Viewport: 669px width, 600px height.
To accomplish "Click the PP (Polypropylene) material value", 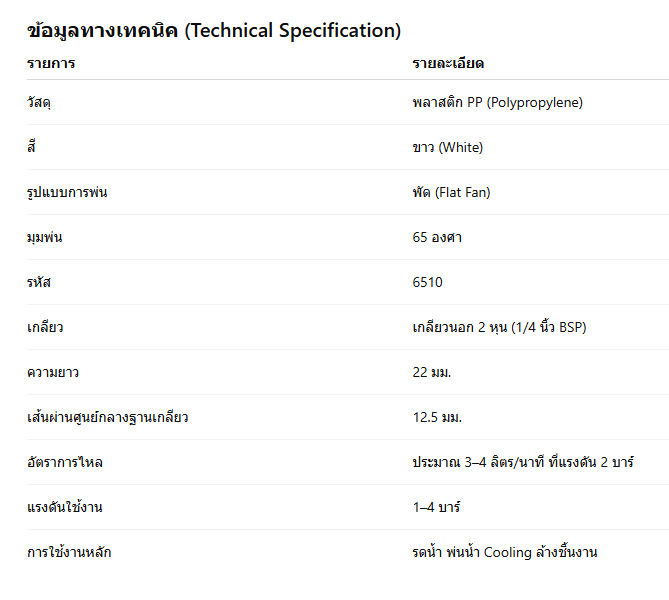I will [497, 102].
